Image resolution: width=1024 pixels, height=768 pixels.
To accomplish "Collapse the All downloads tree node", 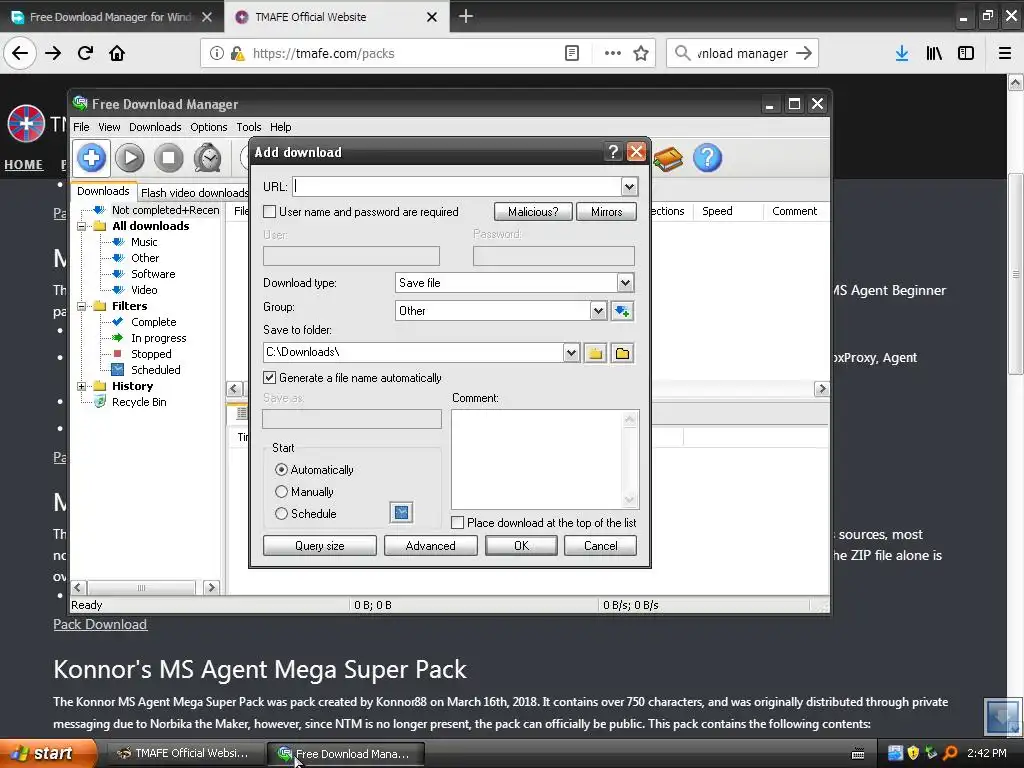I will click(82, 226).
